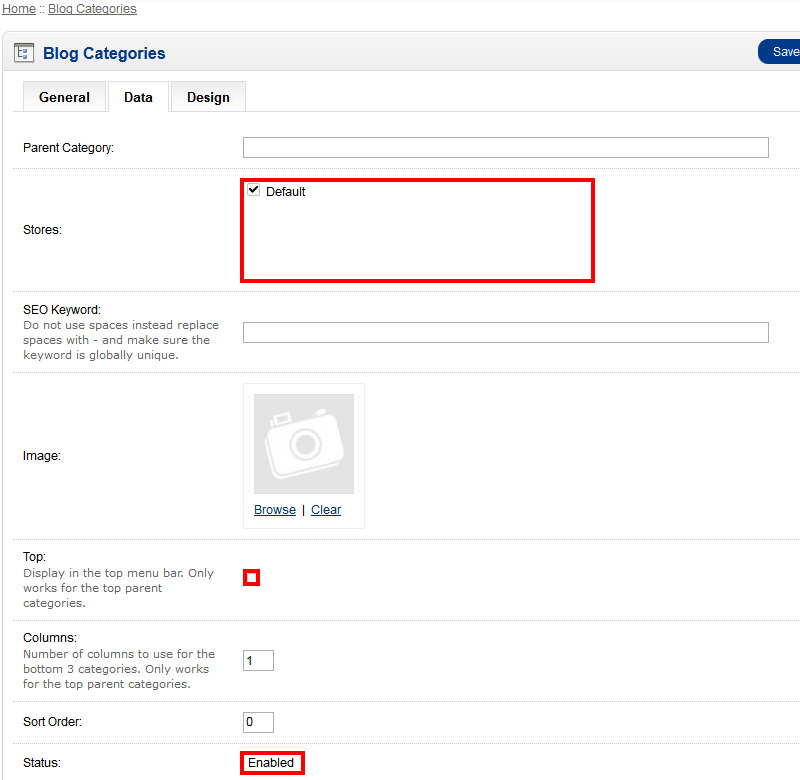
Task: Click the Clear image link
Action: [x=326, y=509]
